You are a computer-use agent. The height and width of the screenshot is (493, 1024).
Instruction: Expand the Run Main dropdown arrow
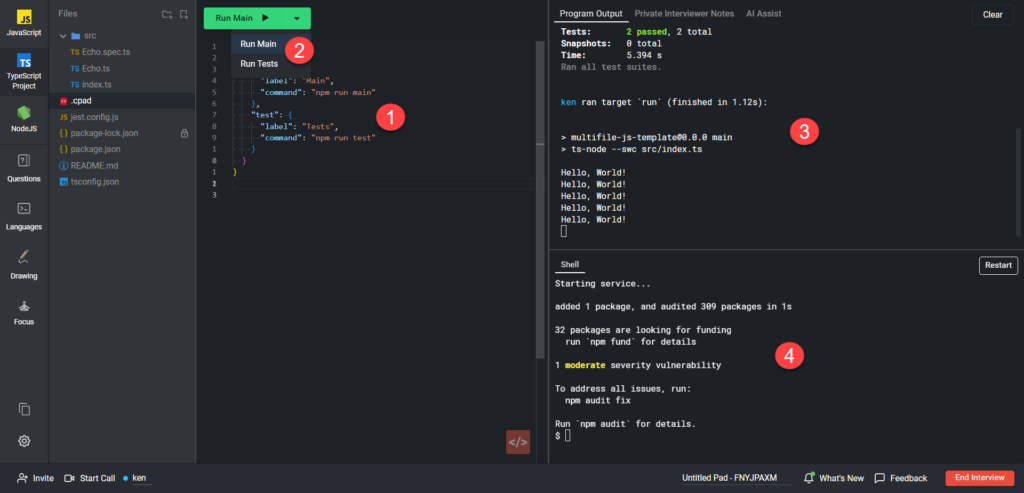coord(296,18)
